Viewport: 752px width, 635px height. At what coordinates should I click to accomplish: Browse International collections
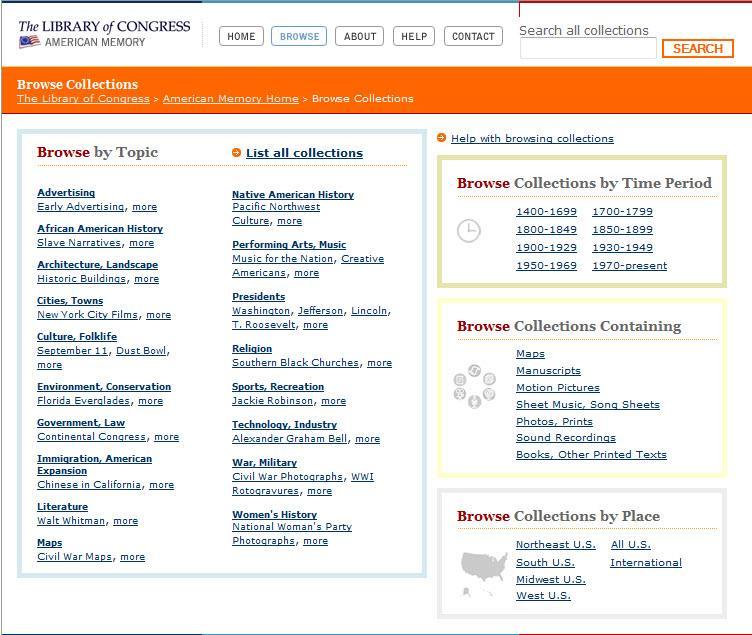646,563
